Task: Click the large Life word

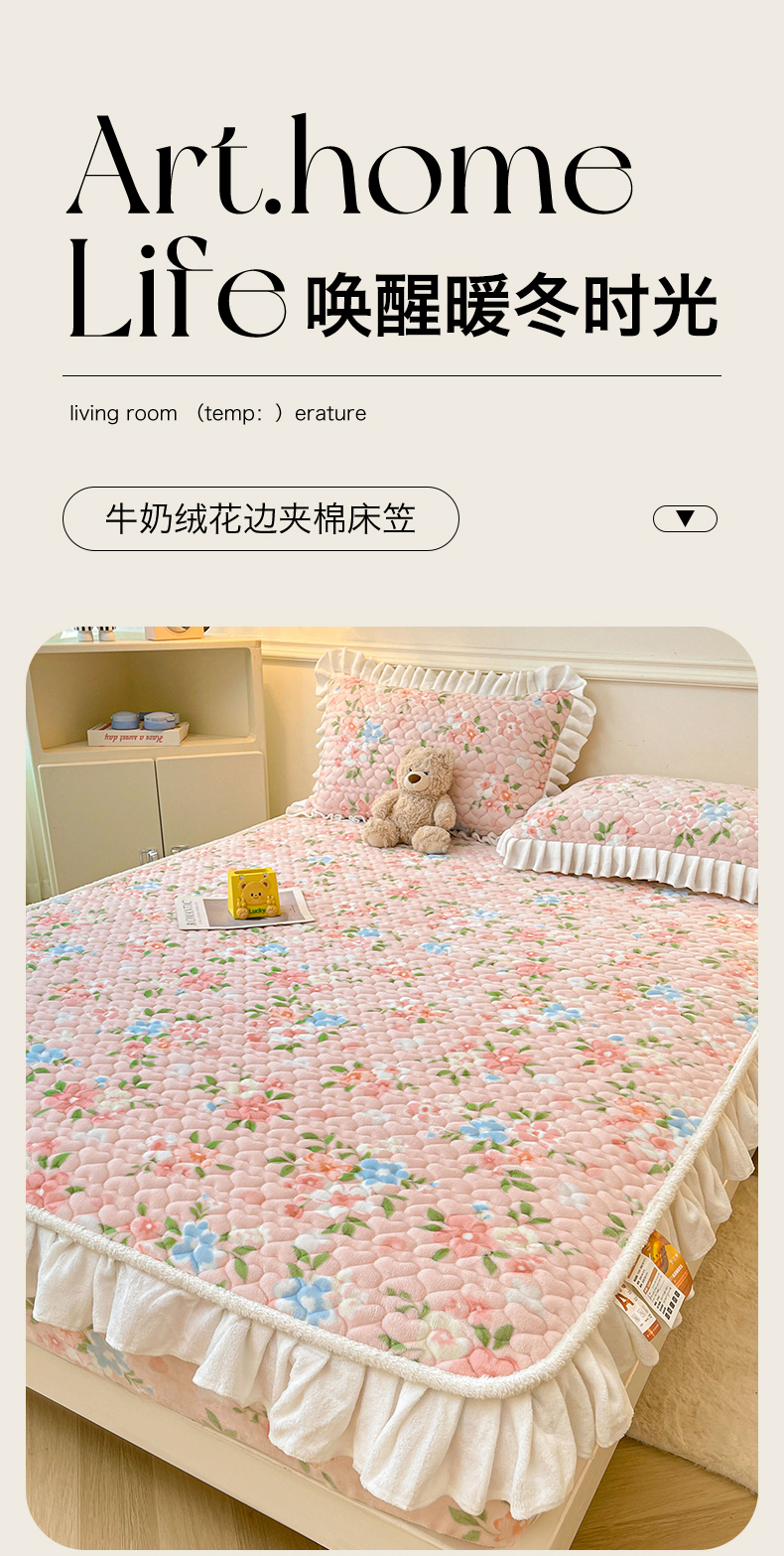Action: (177, 287)
